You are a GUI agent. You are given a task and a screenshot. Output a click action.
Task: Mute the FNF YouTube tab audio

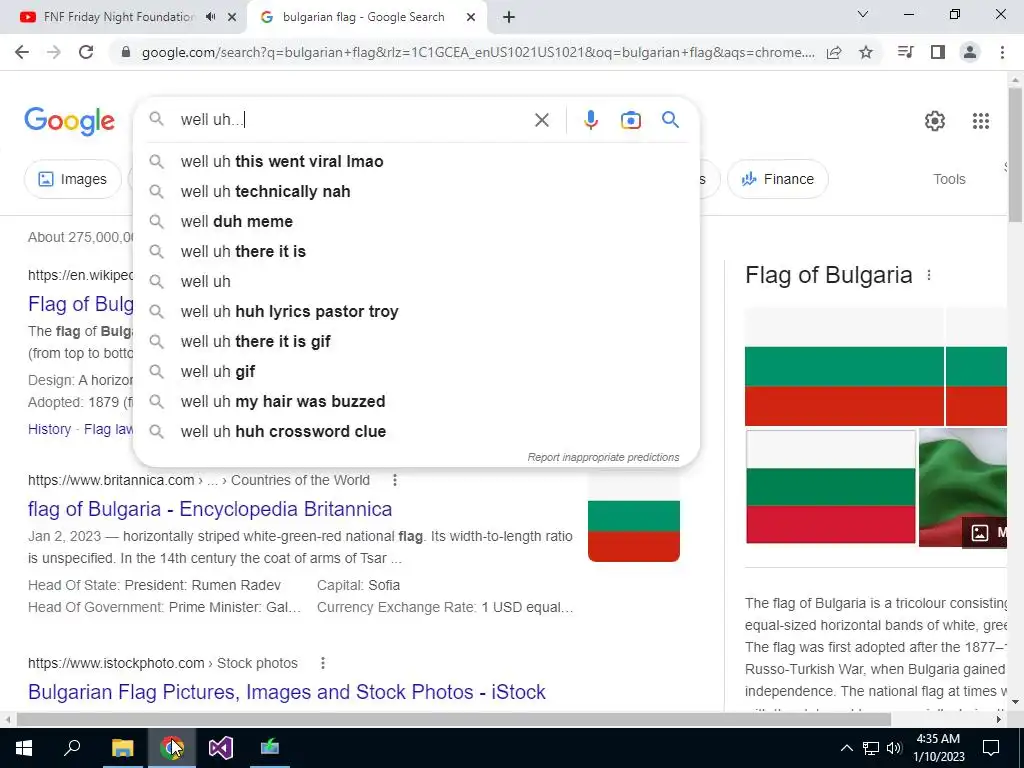(210, 17)
